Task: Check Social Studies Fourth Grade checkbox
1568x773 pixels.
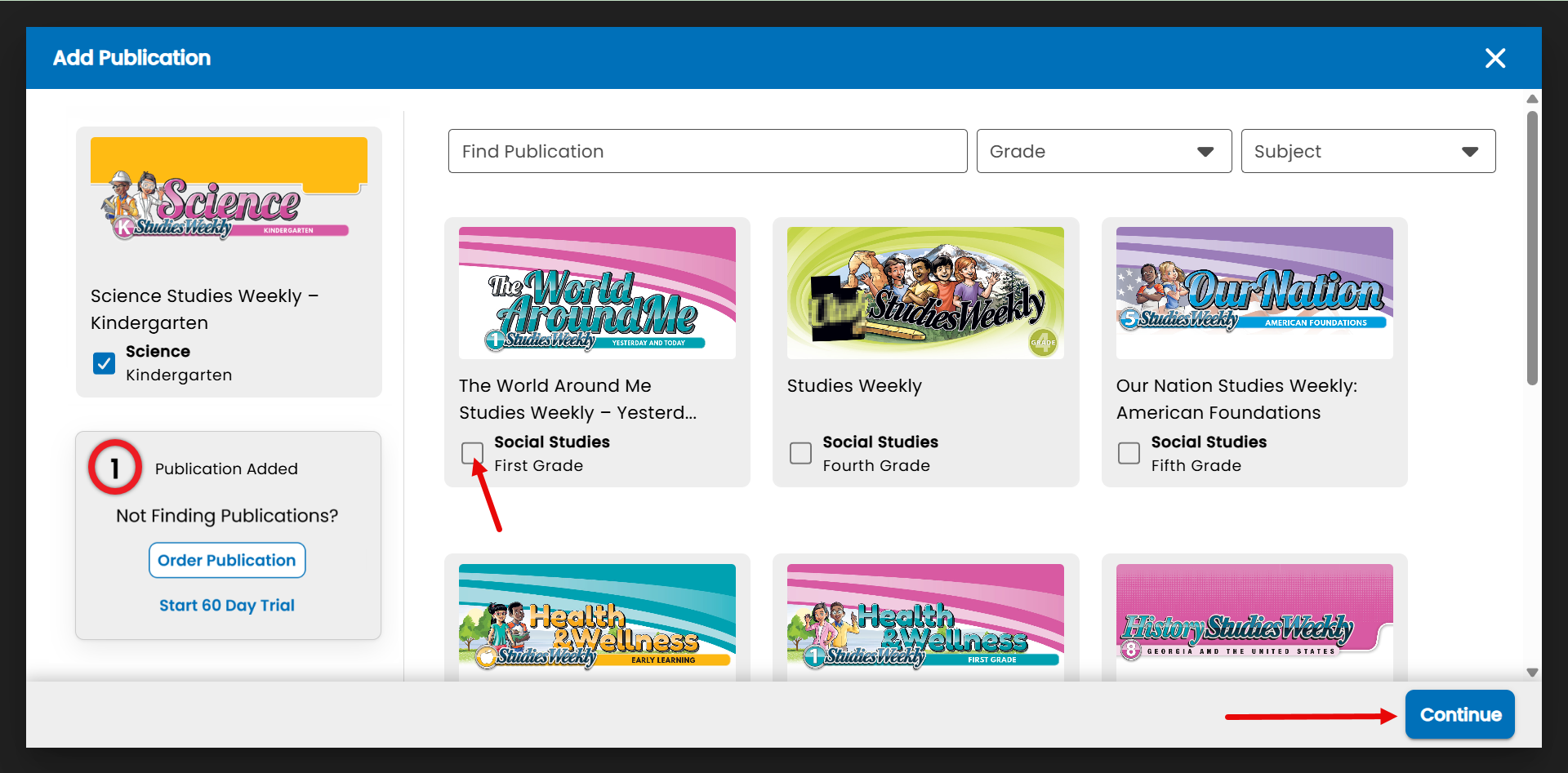Action: click(x=800, y=453)
